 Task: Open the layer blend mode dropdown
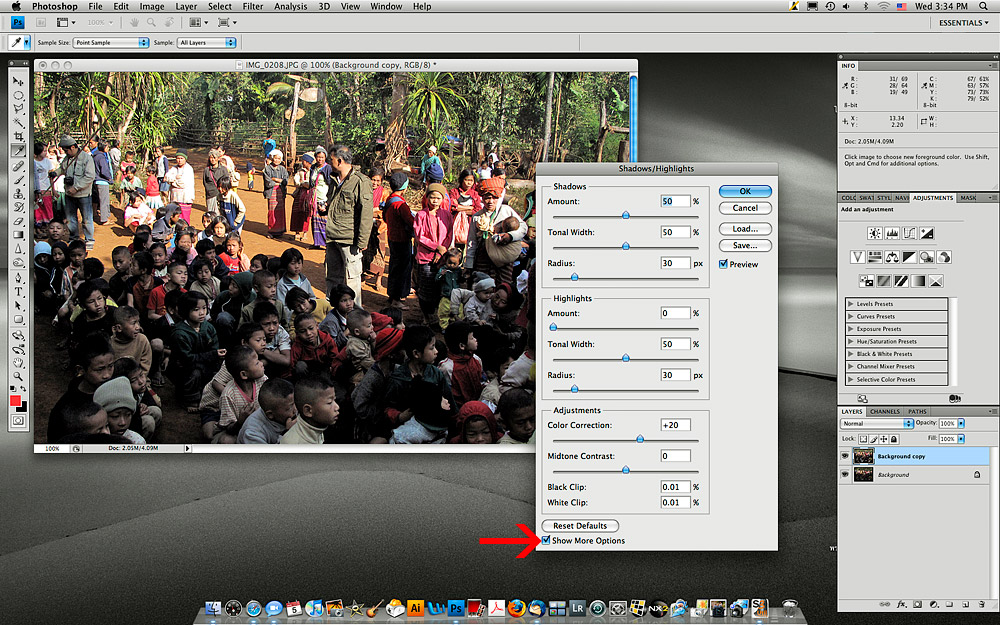click(877, 424)
